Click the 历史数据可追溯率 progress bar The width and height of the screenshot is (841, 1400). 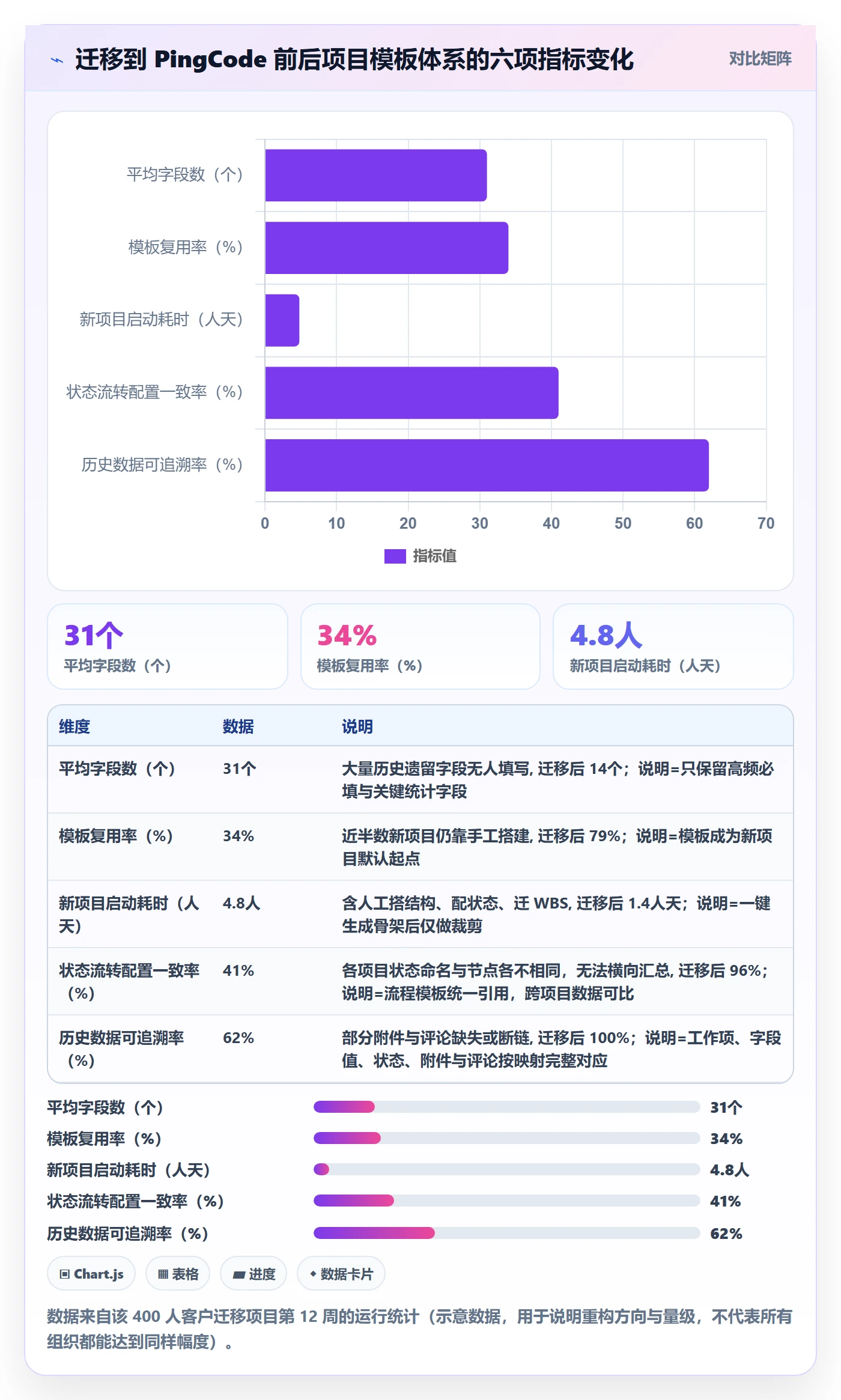click(506, 1233)
